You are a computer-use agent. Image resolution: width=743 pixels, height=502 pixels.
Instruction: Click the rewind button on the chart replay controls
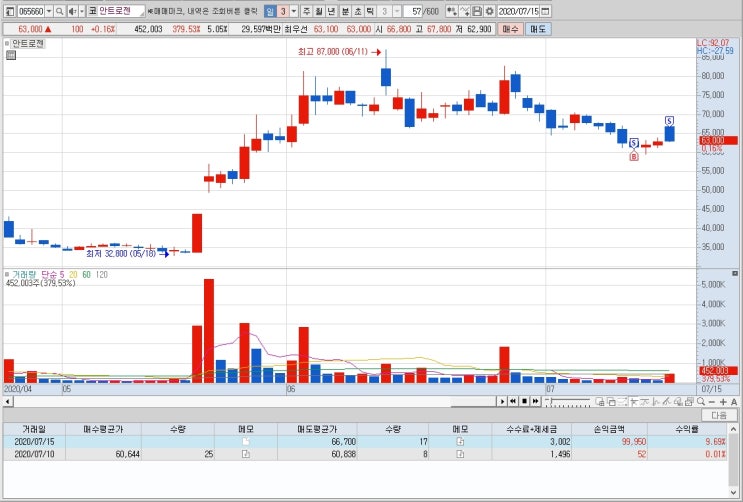pyautogui.click(x=513, y=402)
